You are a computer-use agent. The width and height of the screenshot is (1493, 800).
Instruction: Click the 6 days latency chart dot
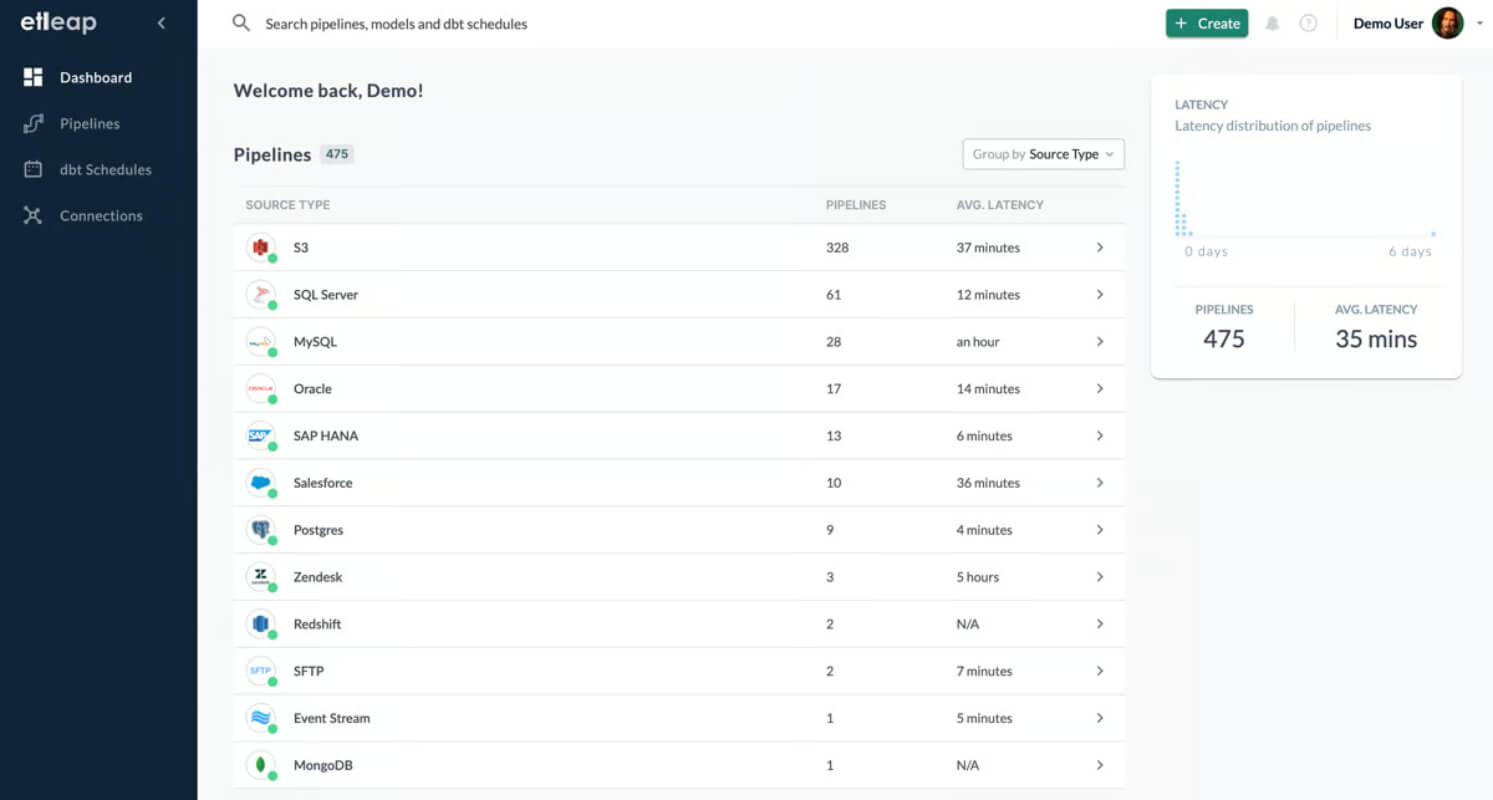pos(1433,234)
